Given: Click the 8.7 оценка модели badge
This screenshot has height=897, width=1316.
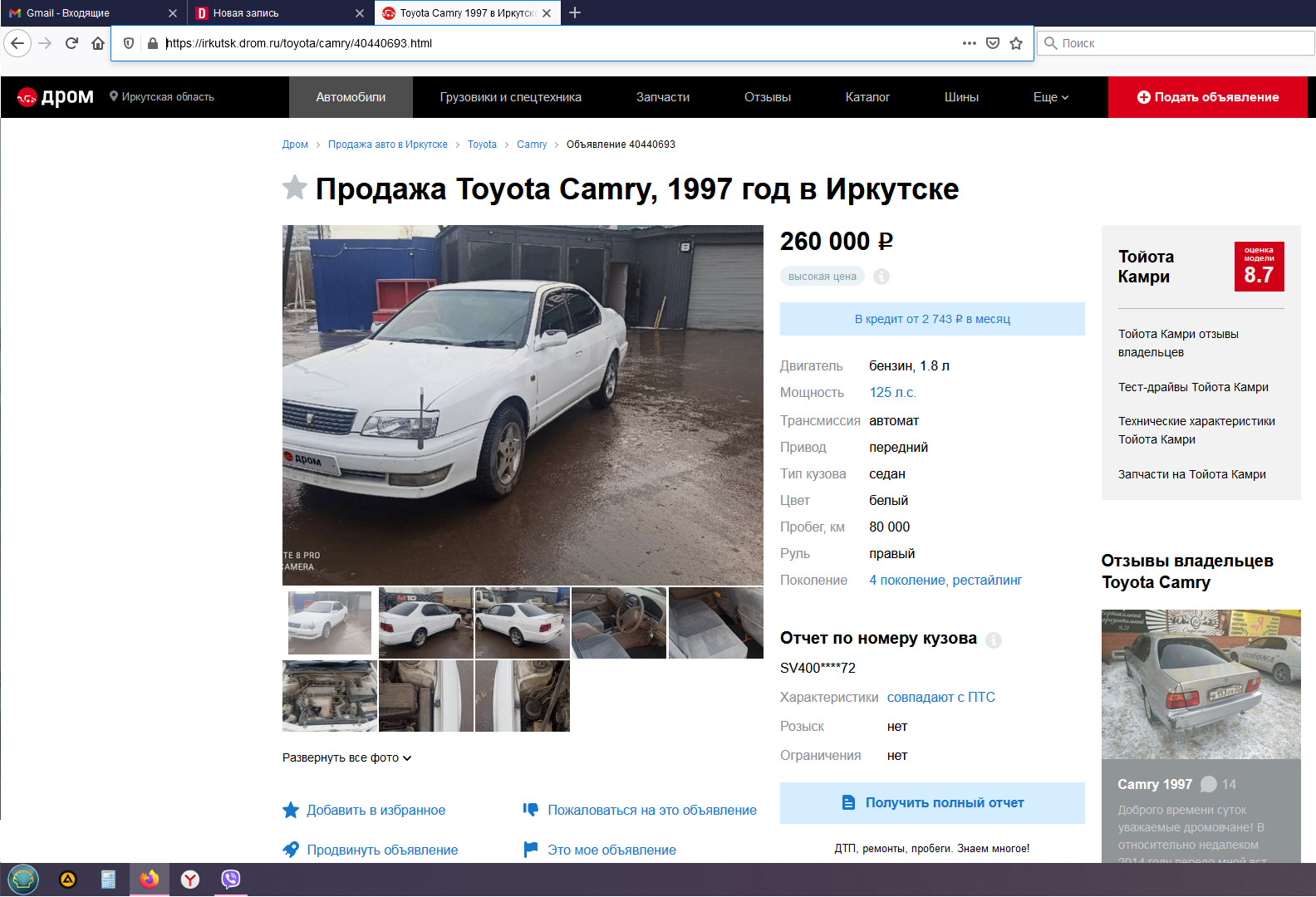Looking at the screenshot, I should pyautogui.click(x=1260, y=267).
